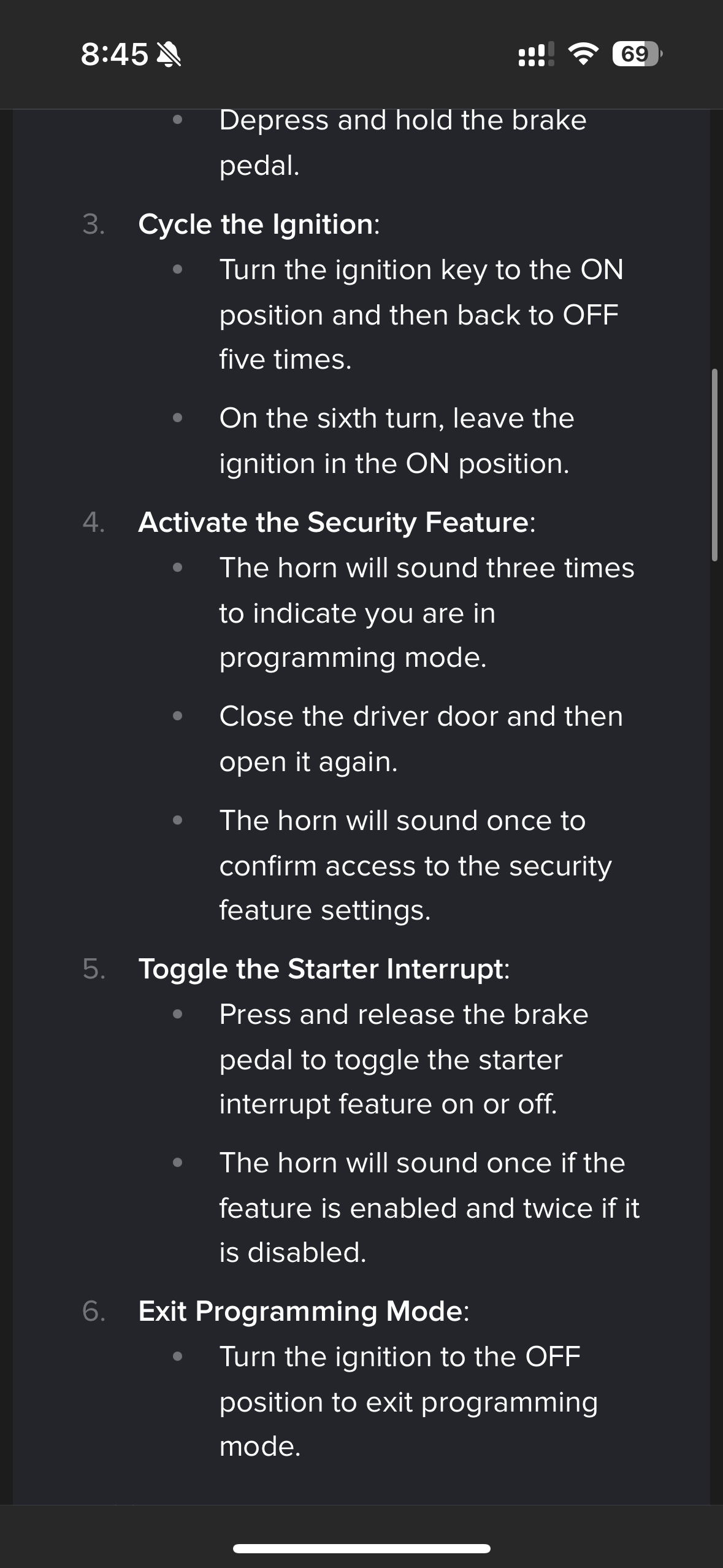The image size is (723, 1568).
Task: Tap 'Depress and hold the brake pedal' text
Action: [x=403, y=142]
